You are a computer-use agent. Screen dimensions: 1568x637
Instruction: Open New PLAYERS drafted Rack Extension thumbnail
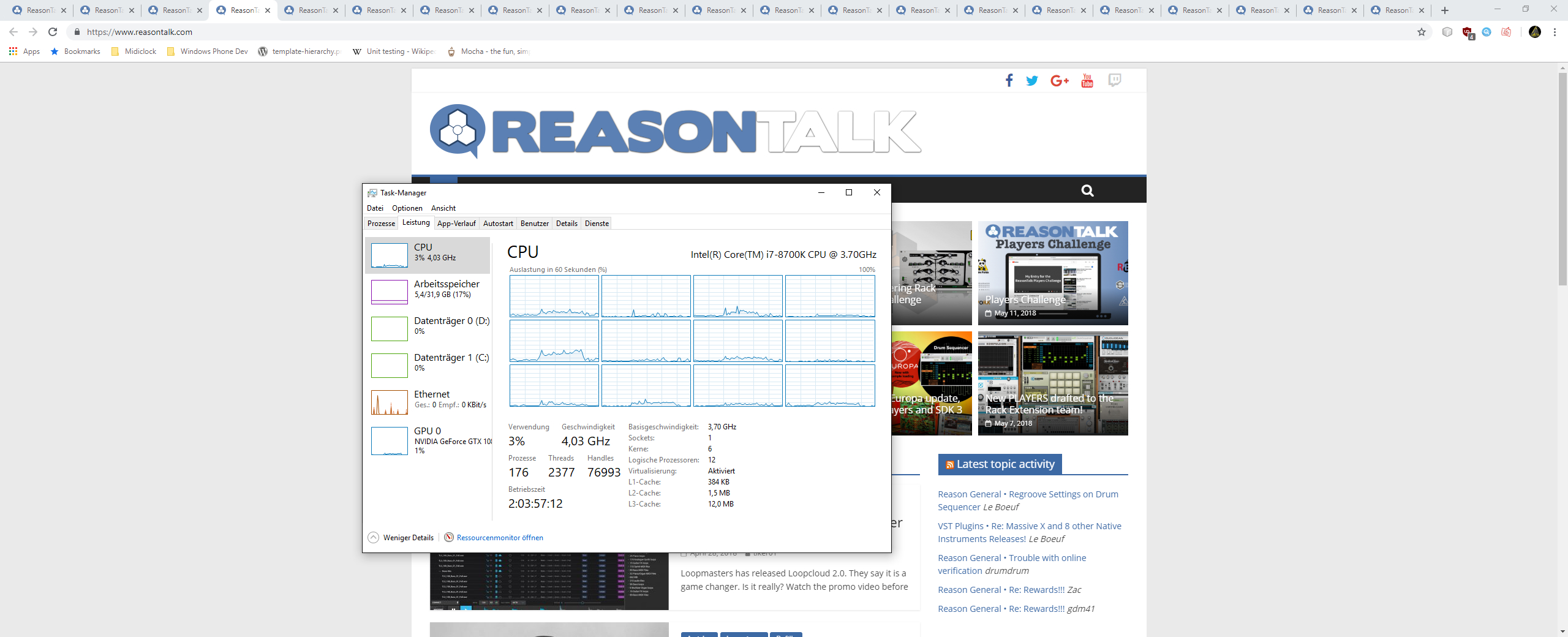[x=1053, y=383]
